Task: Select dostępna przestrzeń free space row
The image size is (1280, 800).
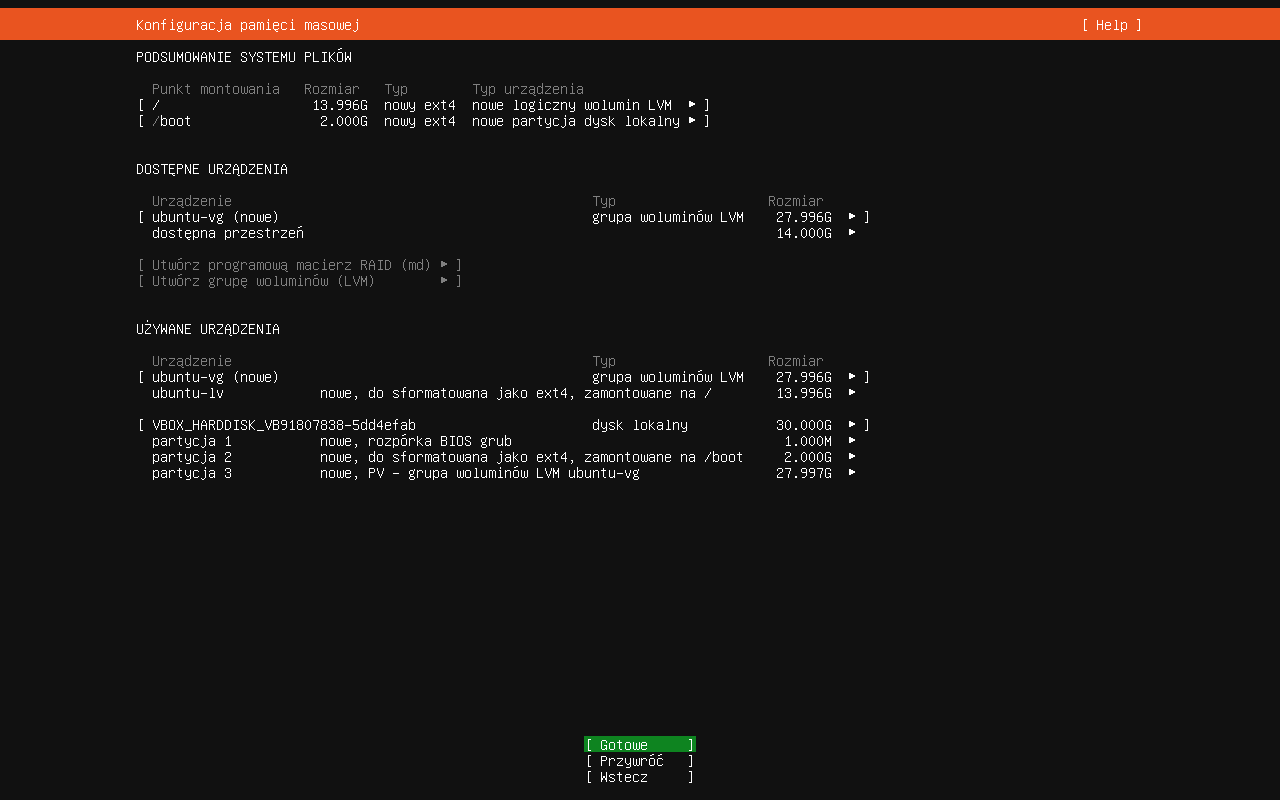Action: [x=504, y=233]
